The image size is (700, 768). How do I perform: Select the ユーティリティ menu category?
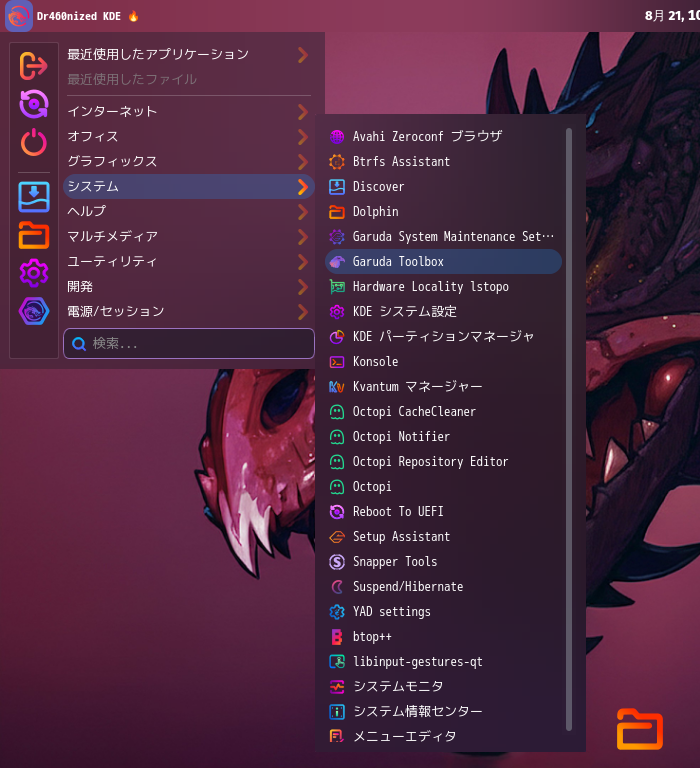tap(189, 262)
